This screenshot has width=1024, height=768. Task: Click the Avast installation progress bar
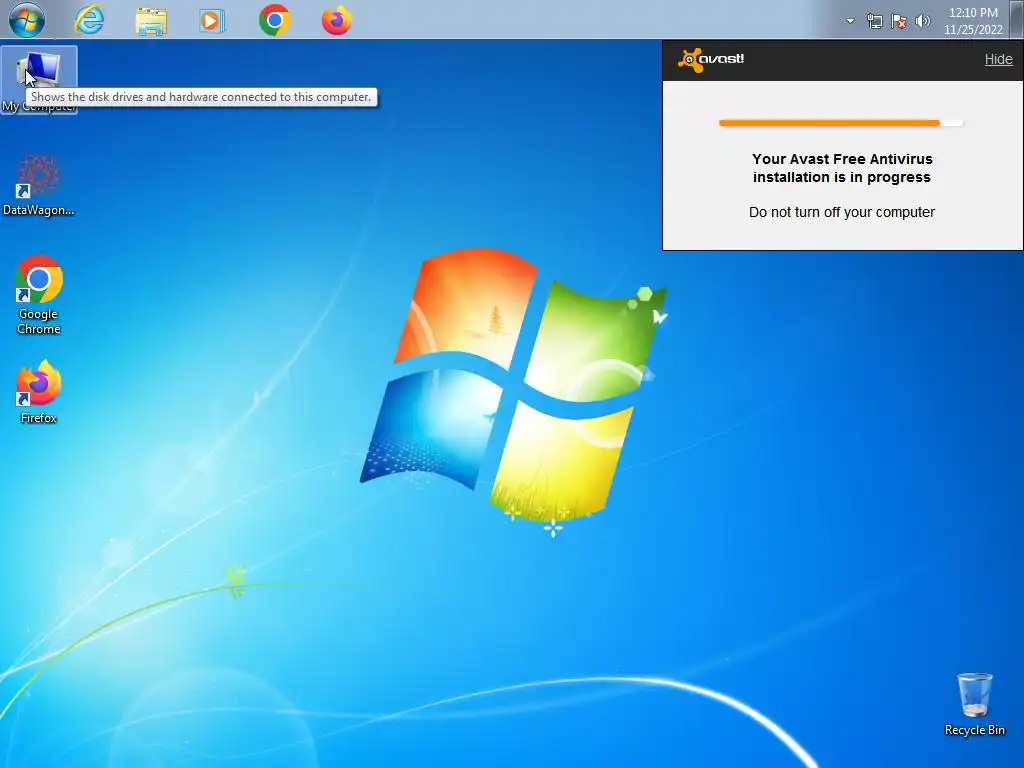tap(841, 123)
